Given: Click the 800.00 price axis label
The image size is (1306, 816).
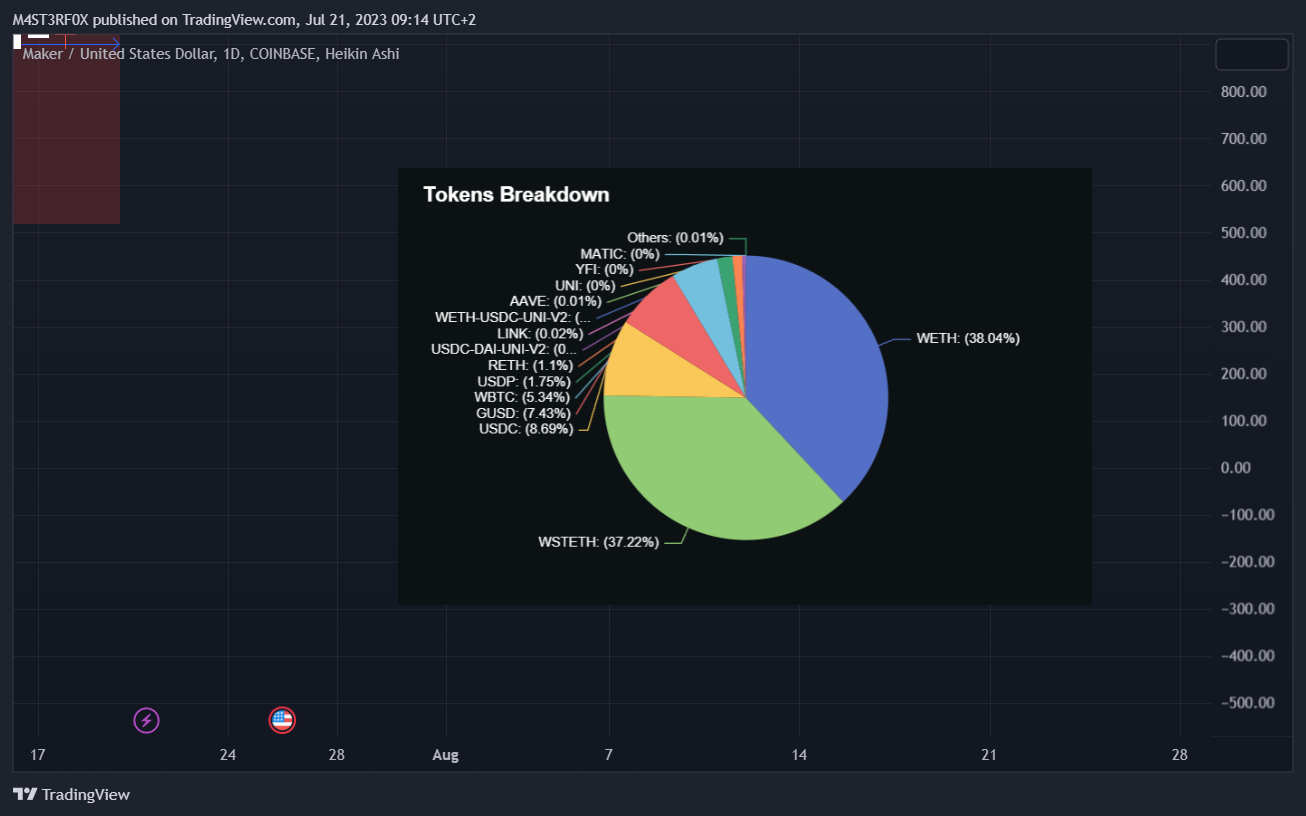Looking at the screenshot, I should pos(1244,91).
